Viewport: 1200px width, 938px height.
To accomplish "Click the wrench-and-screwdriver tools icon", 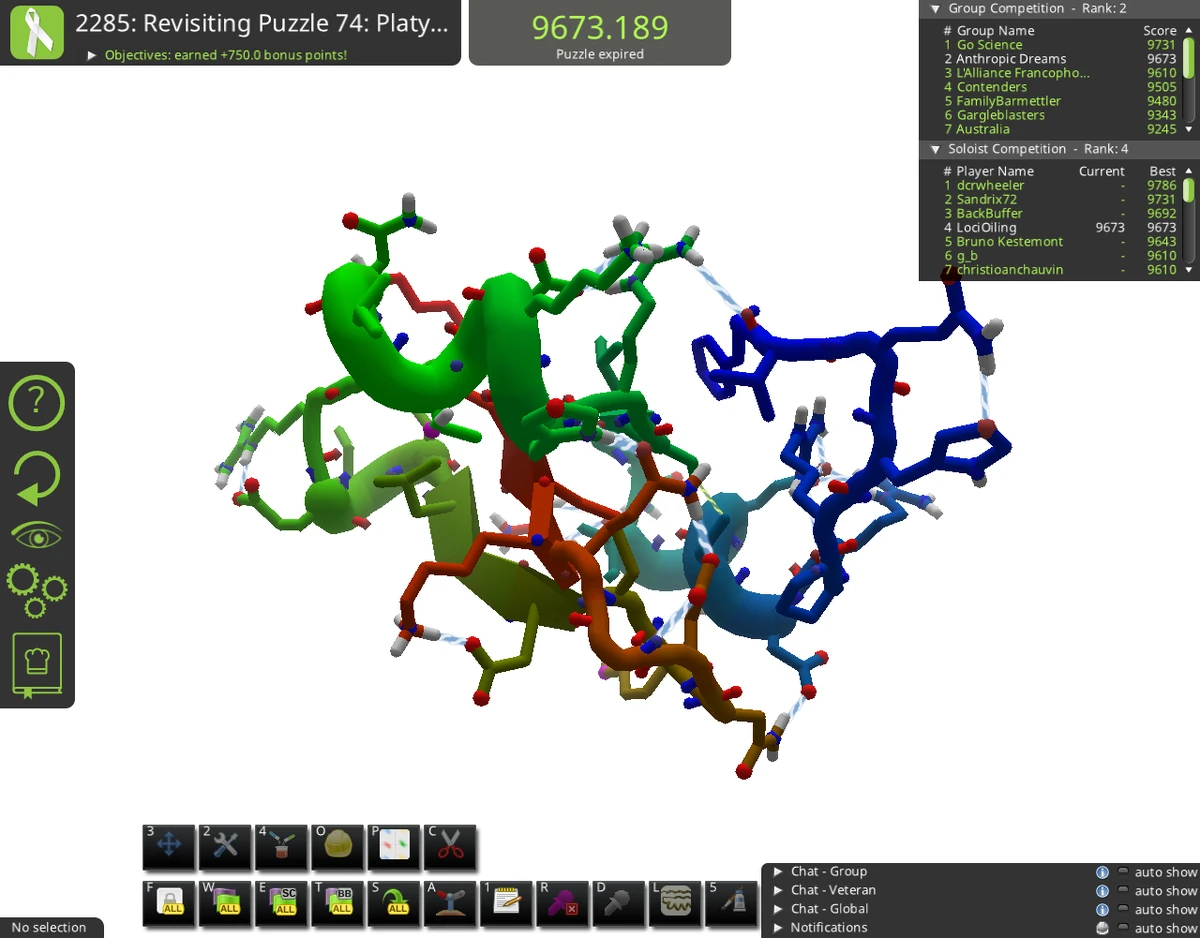I will (x=225, y=847).
